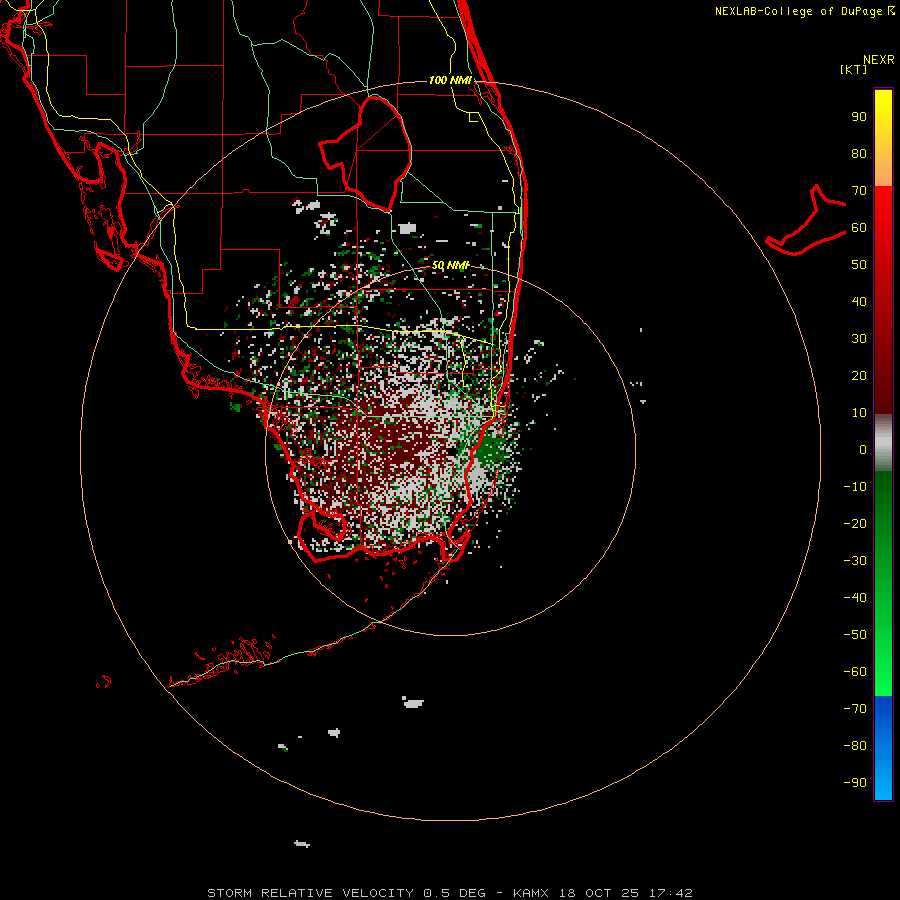Click the -10 value on the velocity scale

click(855, 487)
